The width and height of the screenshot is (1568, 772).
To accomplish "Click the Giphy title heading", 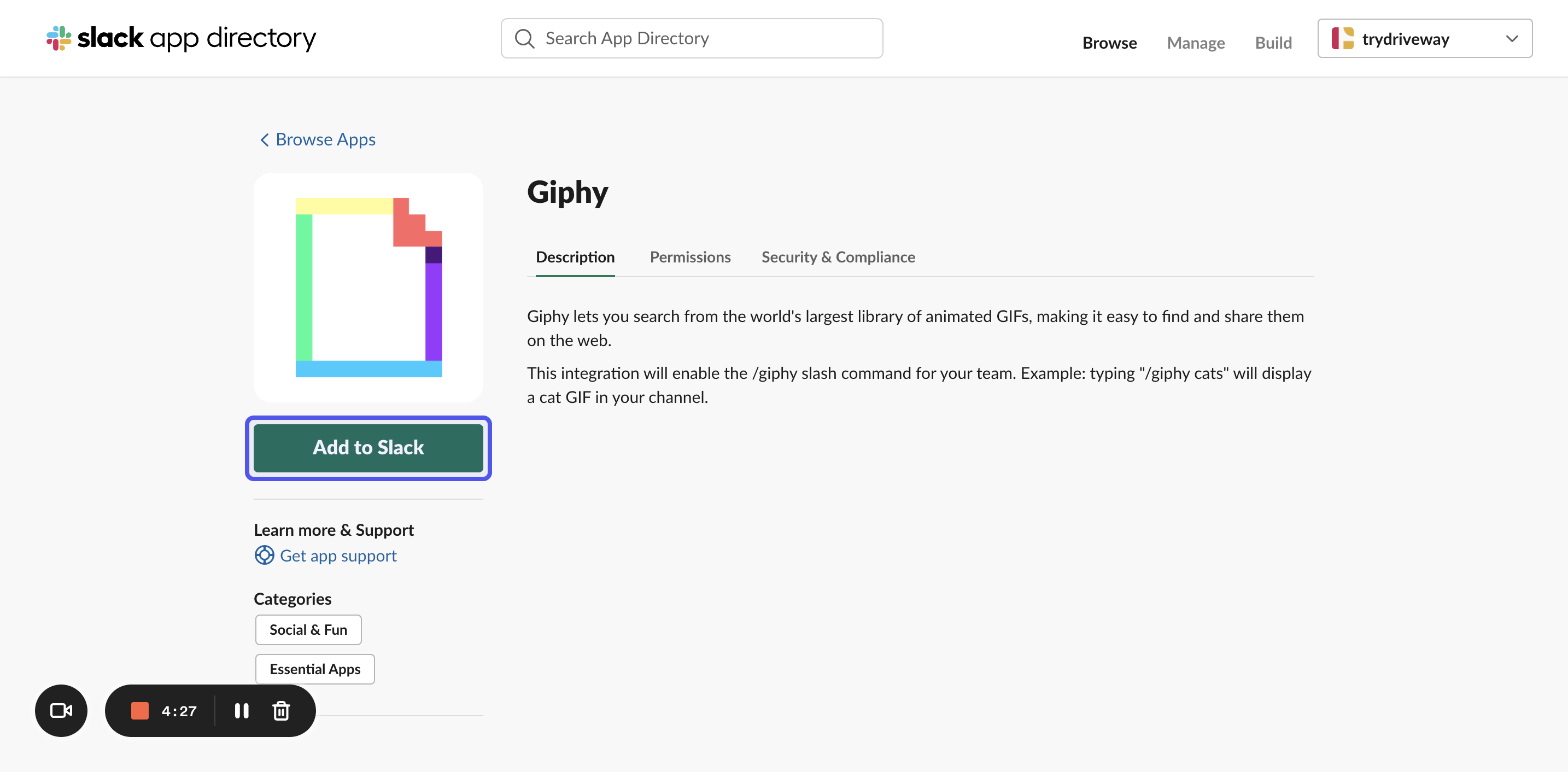I will [567, 192].
